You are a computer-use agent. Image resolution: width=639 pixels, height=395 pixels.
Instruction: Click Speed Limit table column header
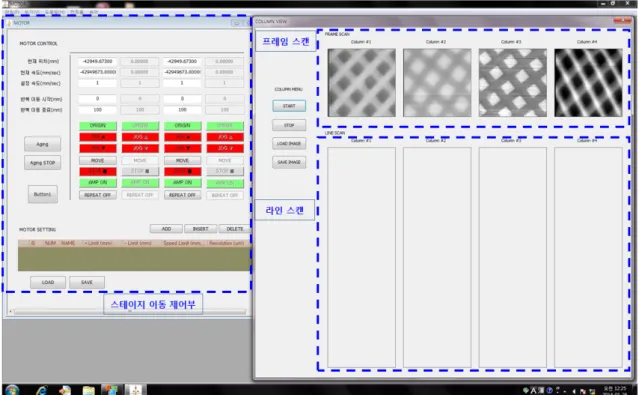pos(183,243)
